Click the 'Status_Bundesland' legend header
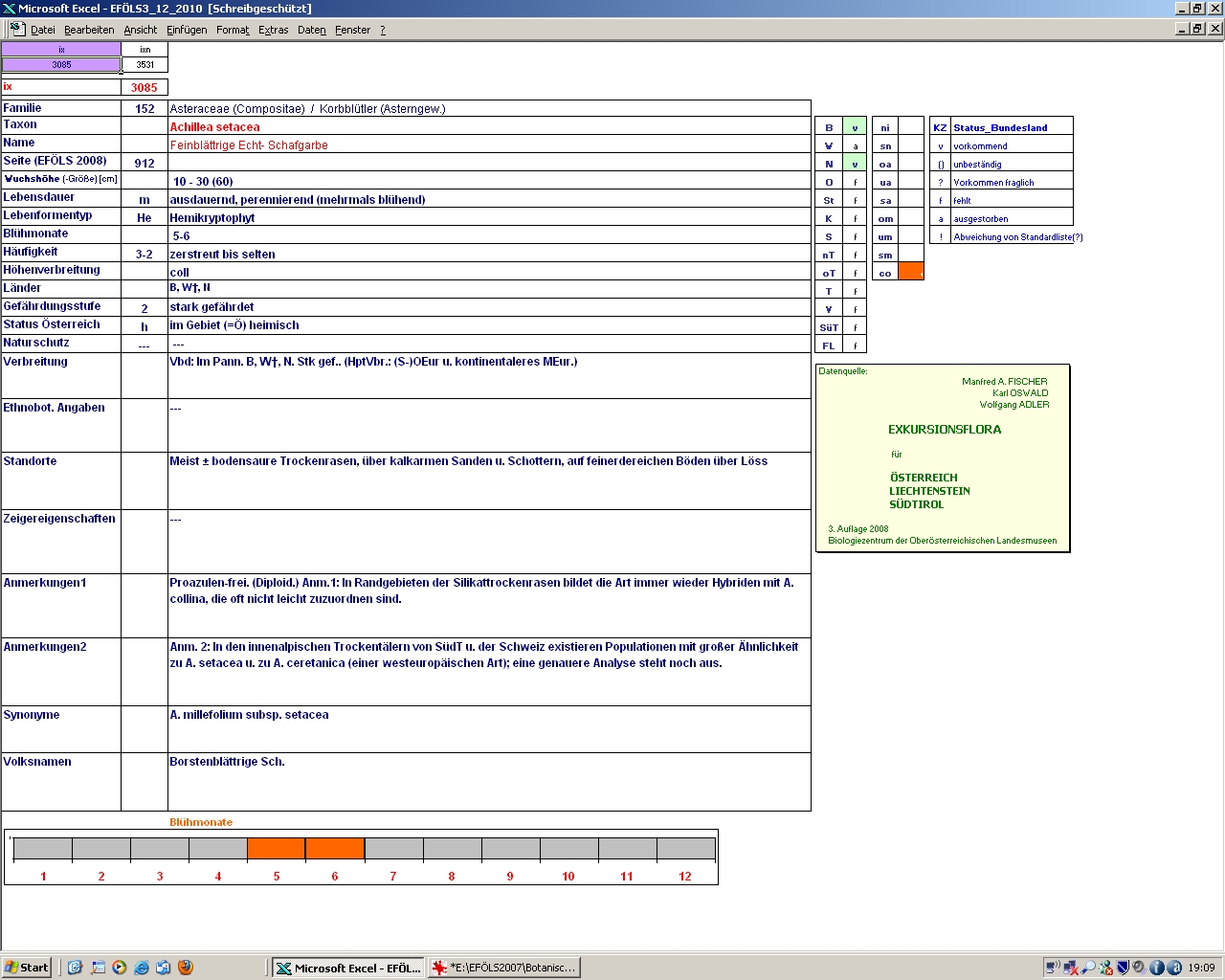Viewport: 1225px width, 980px height. coord(1000,127)
